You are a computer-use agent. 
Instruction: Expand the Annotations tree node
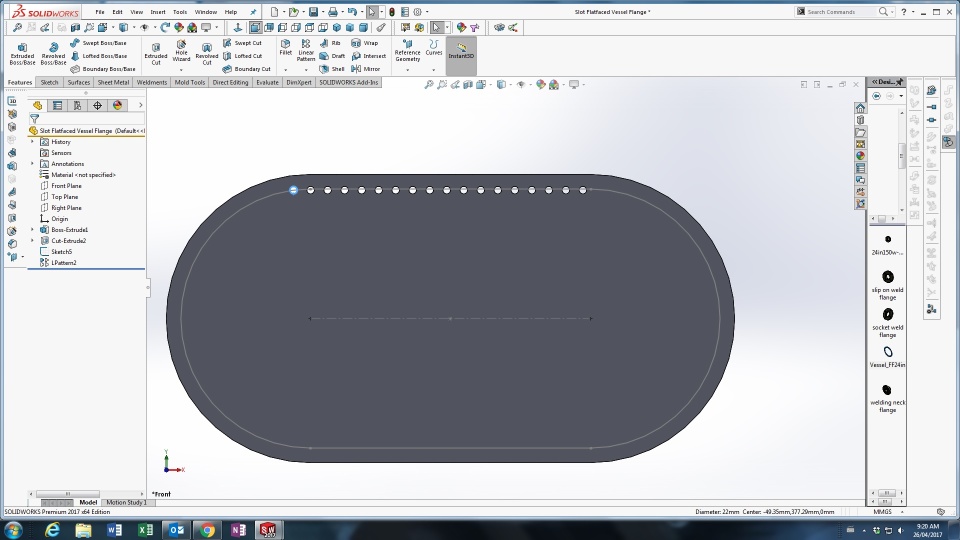pos(32,163)
